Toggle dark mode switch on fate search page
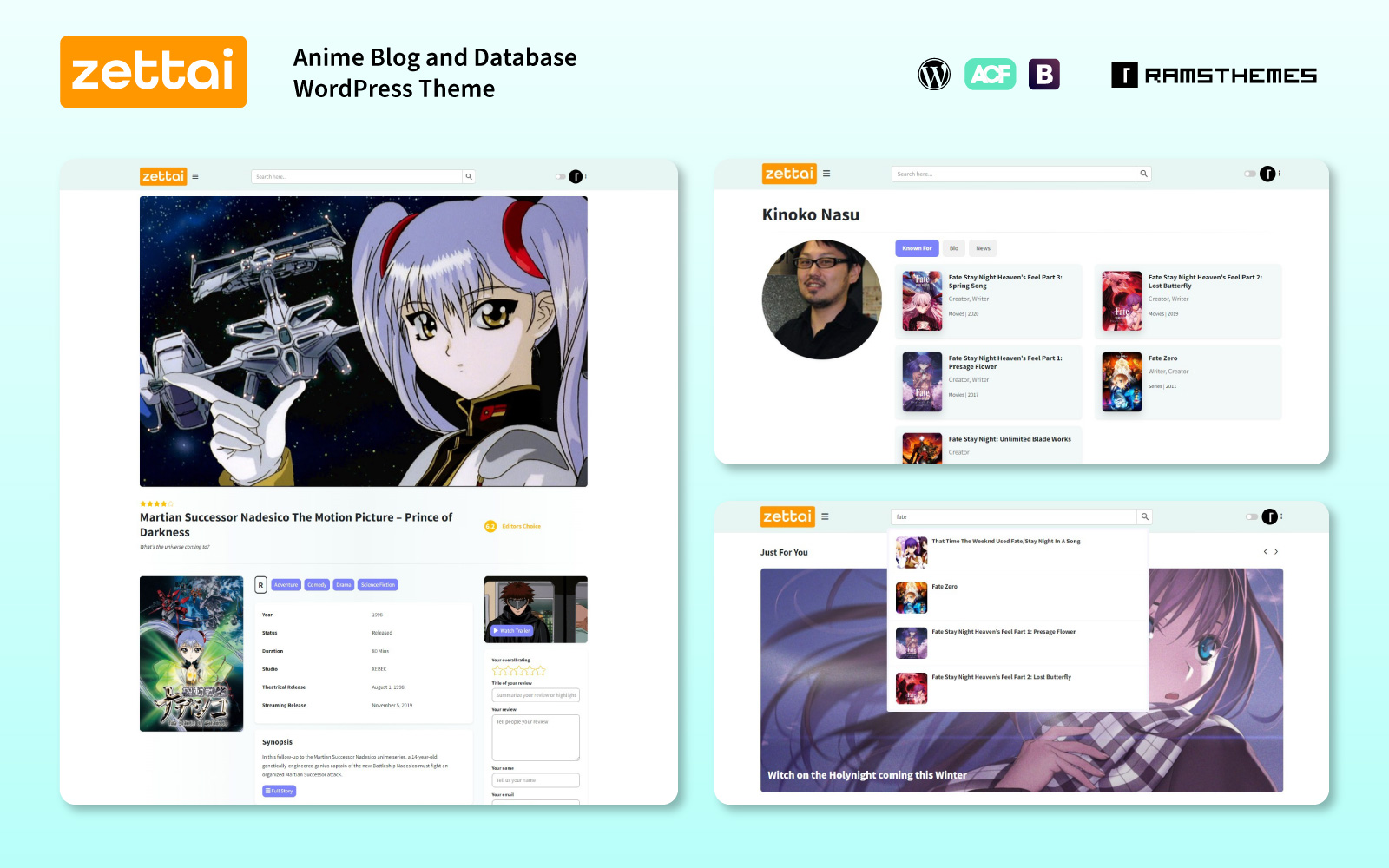Image resolution: width=1389 pixels, height=868 pixels. click(1252, 516)
